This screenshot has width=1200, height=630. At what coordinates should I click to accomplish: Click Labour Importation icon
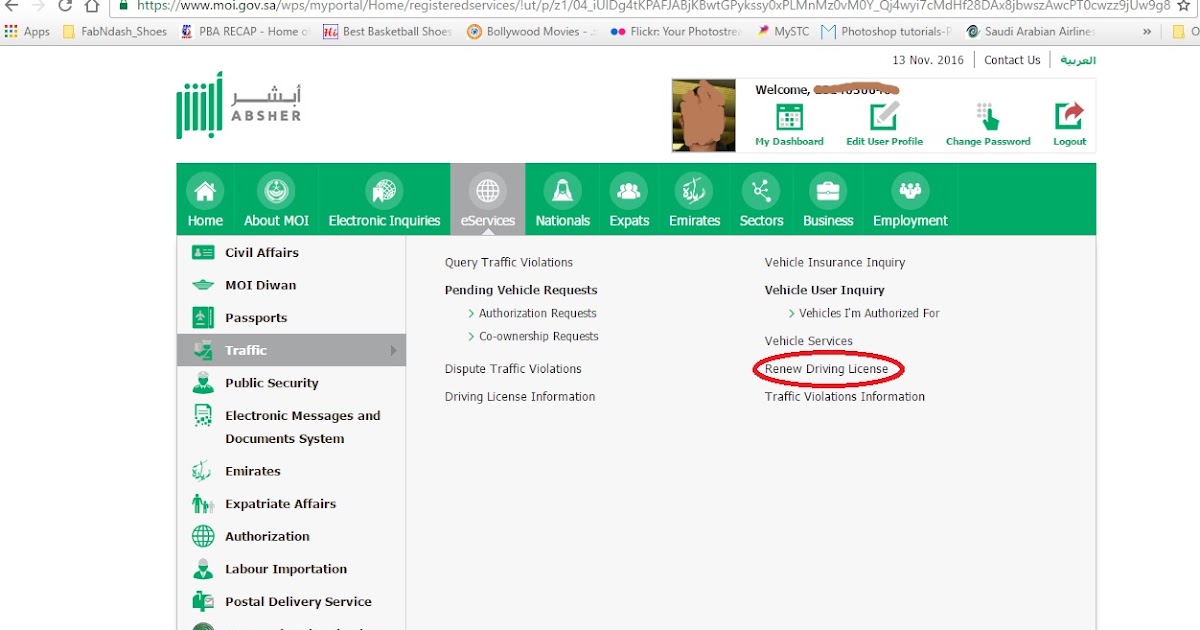(x=203, y=569)
